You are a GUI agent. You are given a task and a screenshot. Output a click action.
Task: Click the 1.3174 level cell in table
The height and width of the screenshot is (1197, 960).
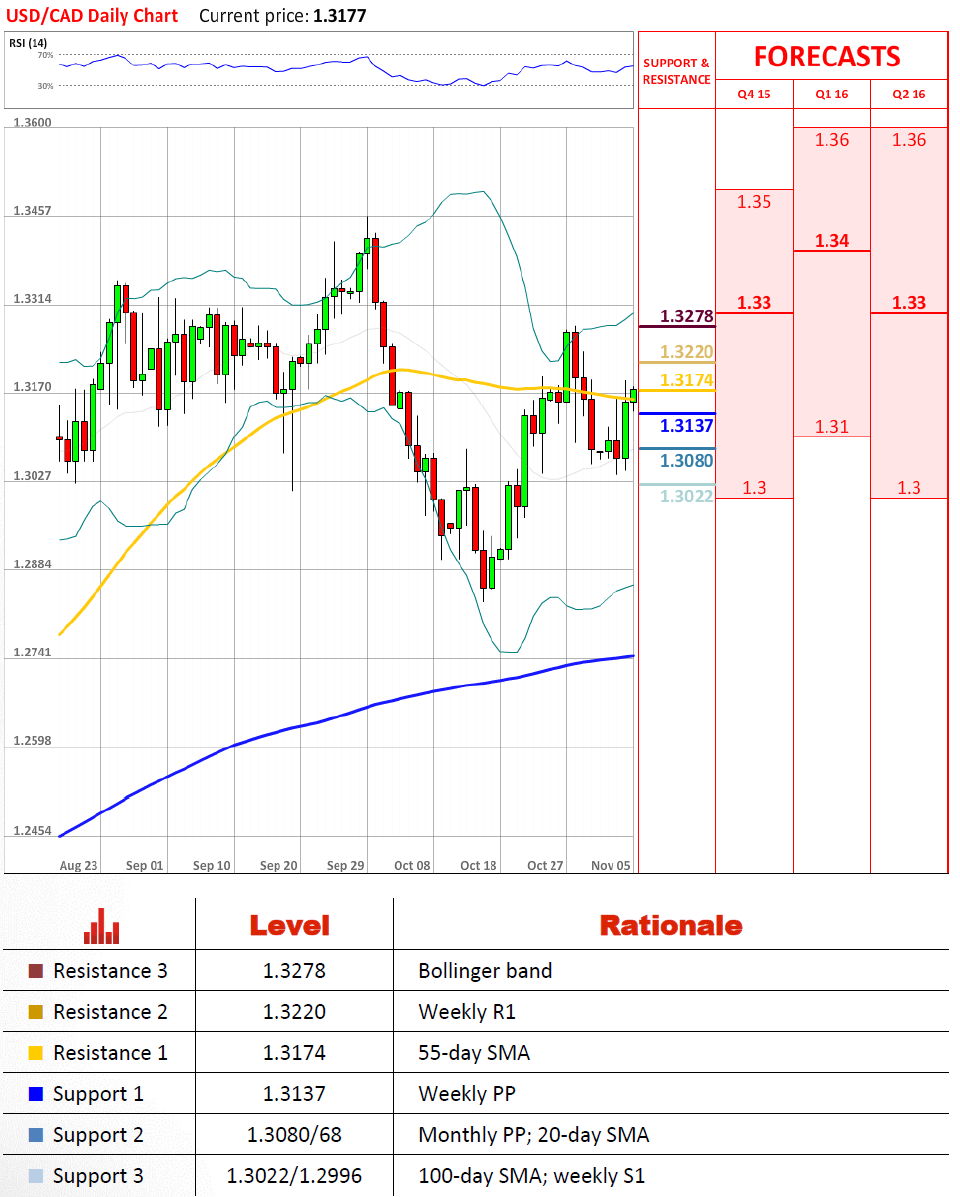[x=294, y=1053]
